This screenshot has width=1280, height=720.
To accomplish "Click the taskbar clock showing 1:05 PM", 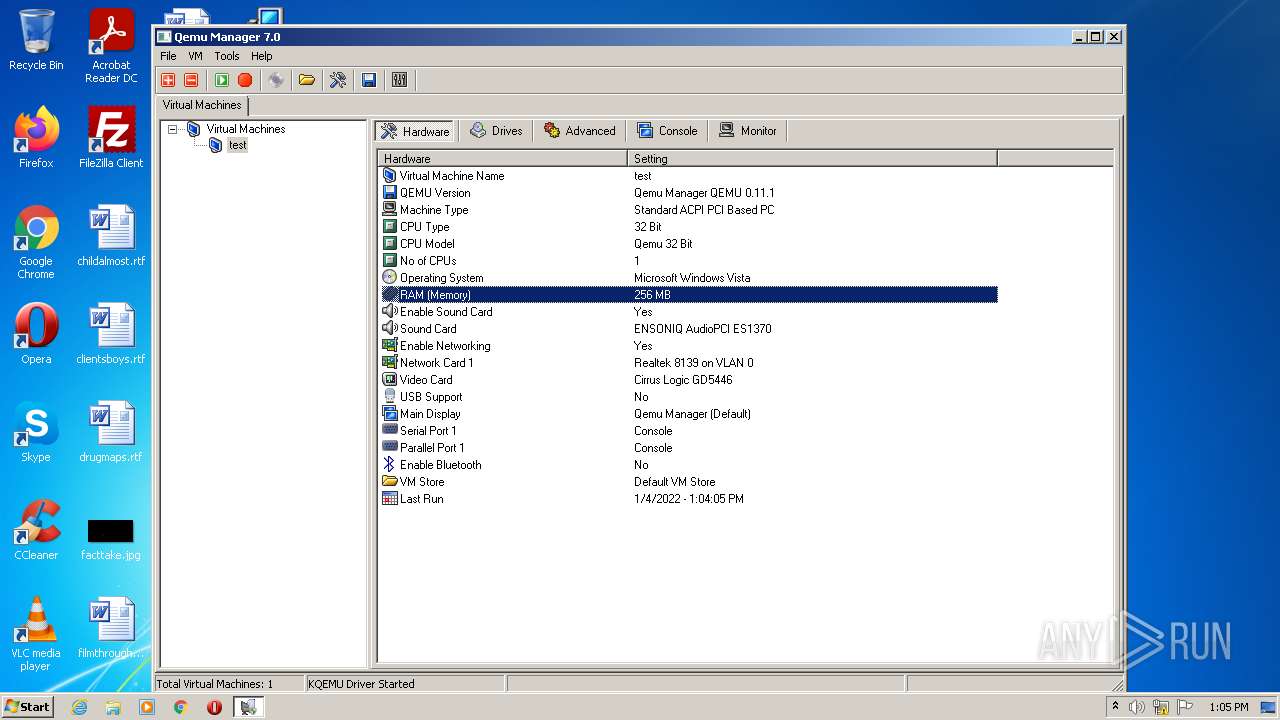I will coord(1228,707).
